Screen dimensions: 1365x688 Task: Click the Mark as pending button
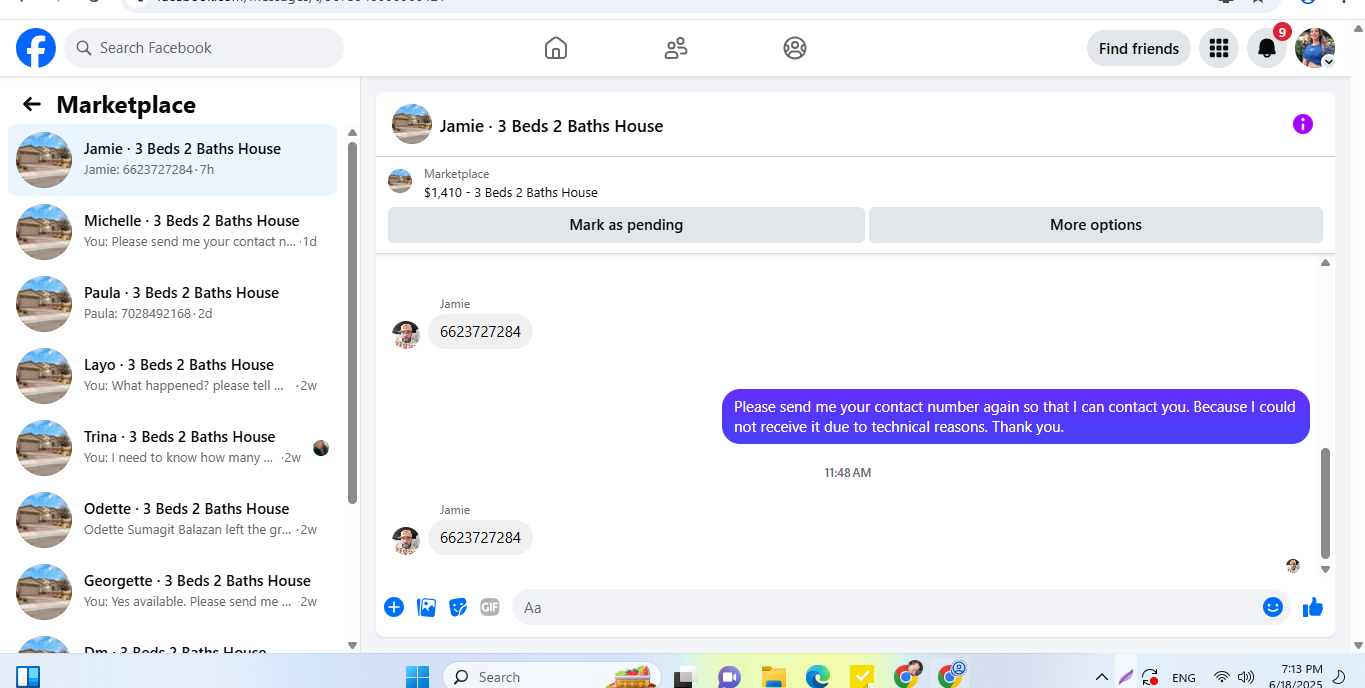tap(626, 225)
